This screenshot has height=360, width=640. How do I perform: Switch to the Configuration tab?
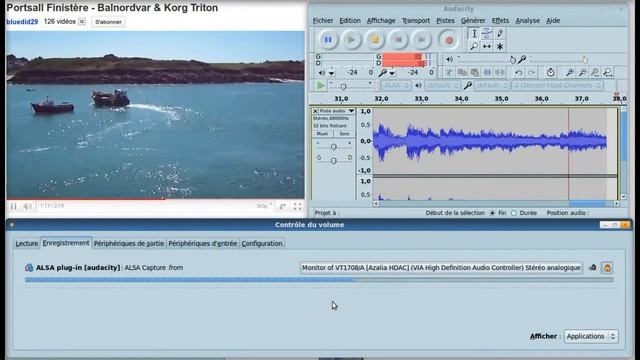click(262, 243)
